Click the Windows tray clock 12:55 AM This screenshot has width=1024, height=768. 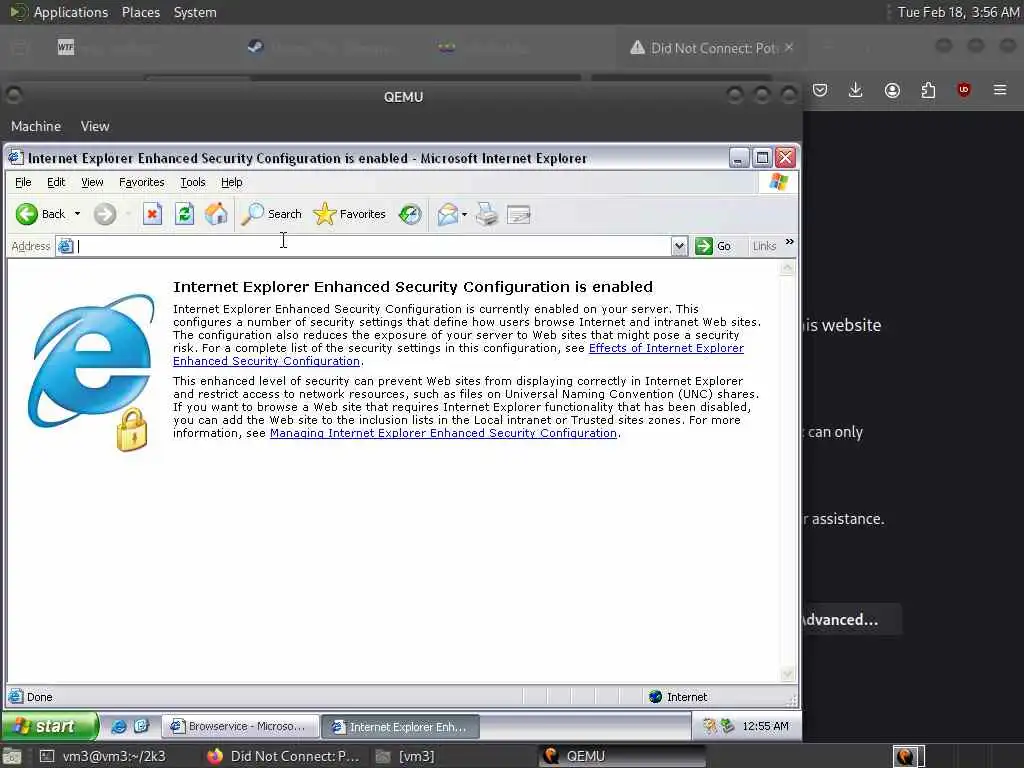tap(765, 726)
